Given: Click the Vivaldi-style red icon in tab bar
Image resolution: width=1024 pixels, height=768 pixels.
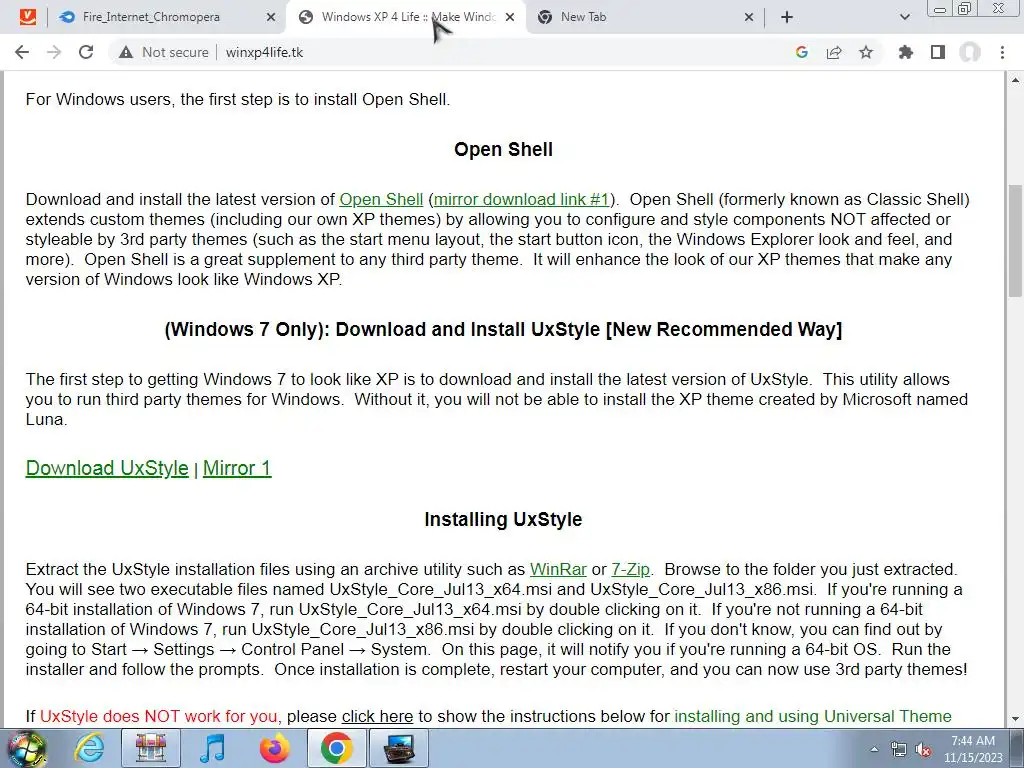Looking at the screenshot, I should click(27, 17).
